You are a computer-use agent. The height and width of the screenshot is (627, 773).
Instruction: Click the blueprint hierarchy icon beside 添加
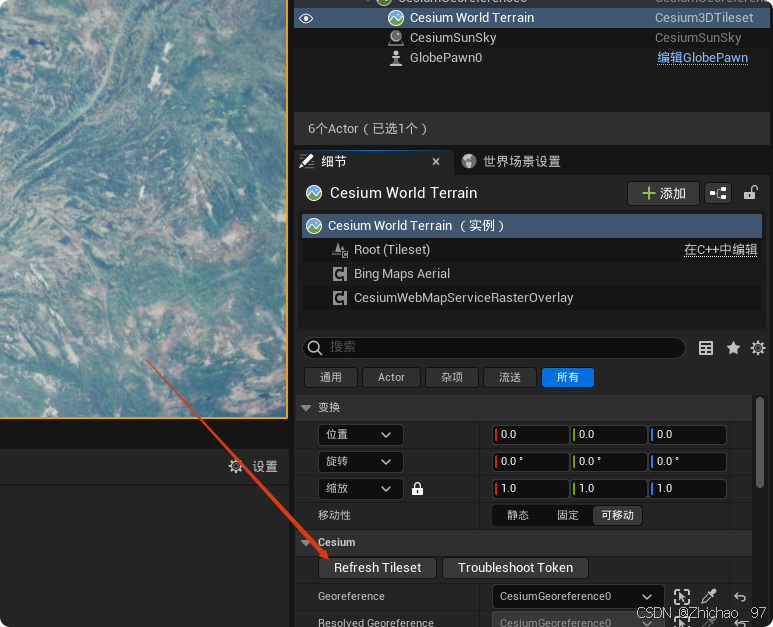coord(718,193)
